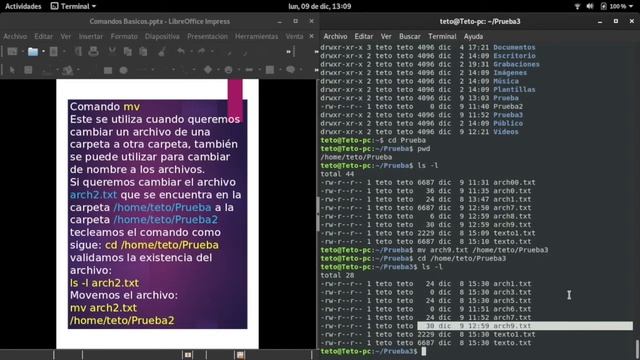Select the diamond Basic Shapes tool
Image resolution: width=640 pixels, height=360 pixels.
point(208,70)
